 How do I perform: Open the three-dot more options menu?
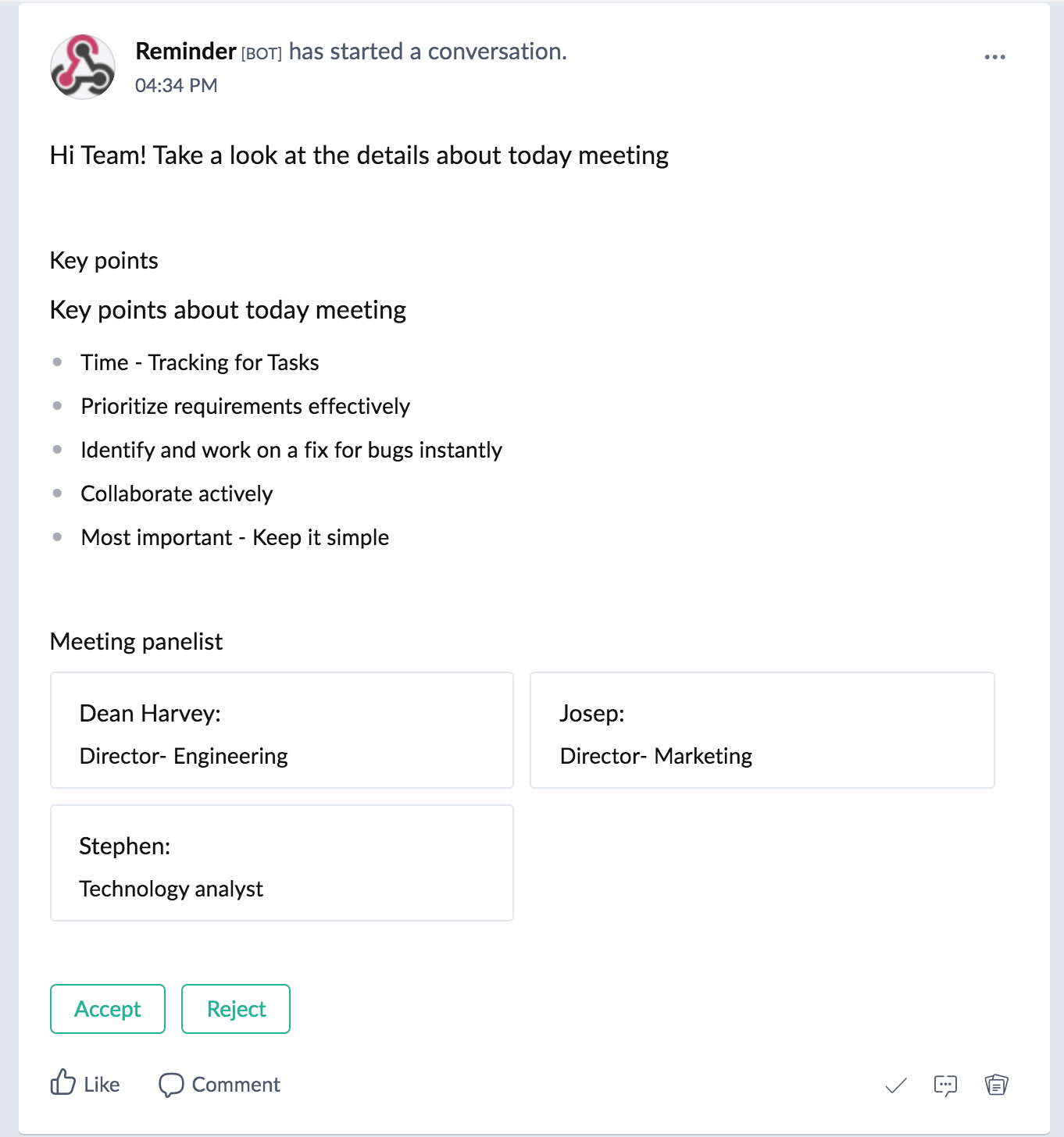(x=994, y=57)
